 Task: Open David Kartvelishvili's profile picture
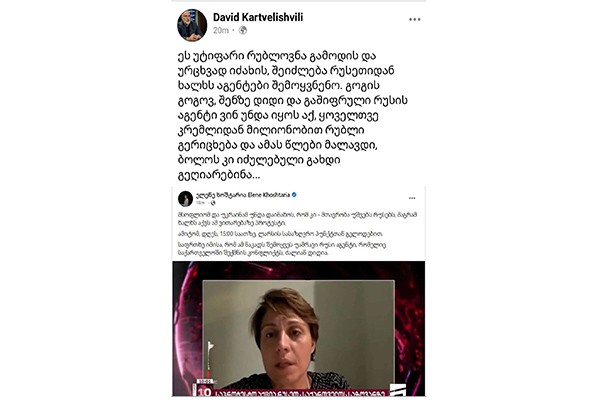point(192,25)
